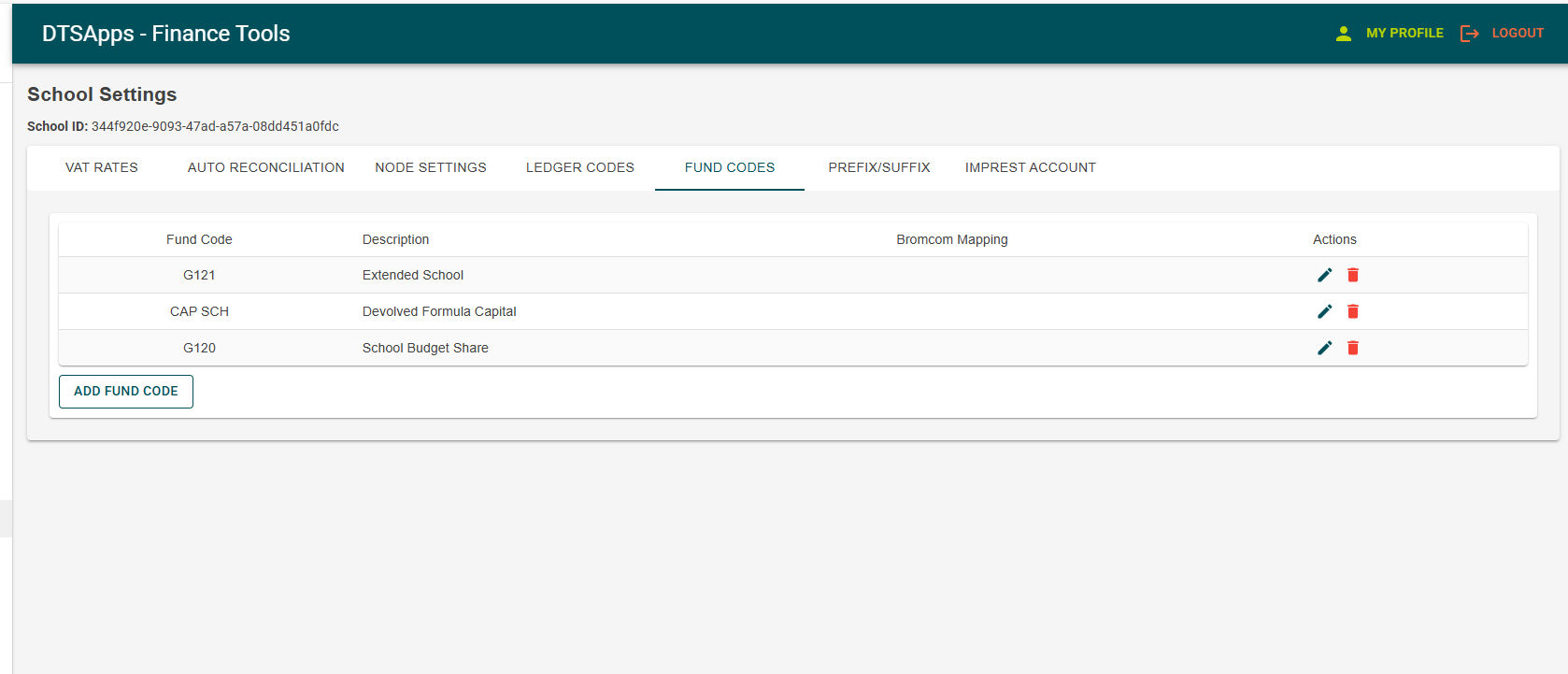Open the Auto Reconciliation tab
Screen dimensions: 1568x674
[x=265, y=168]
